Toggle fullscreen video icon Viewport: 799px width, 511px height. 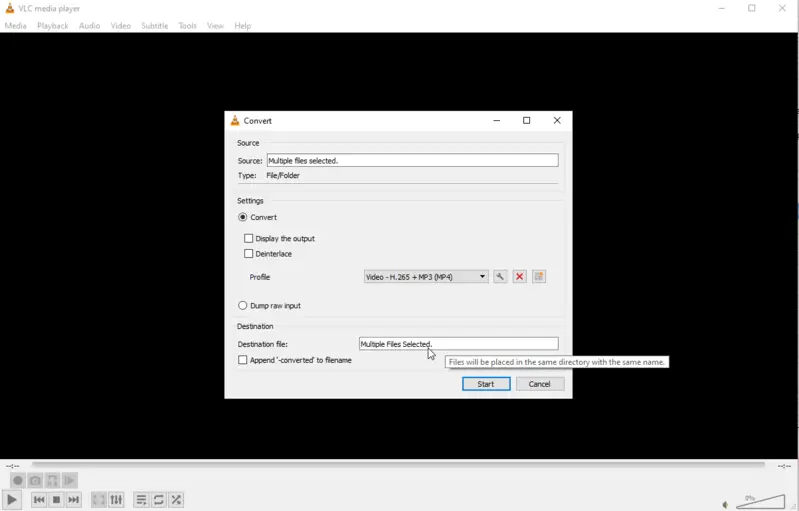[98, 500]
